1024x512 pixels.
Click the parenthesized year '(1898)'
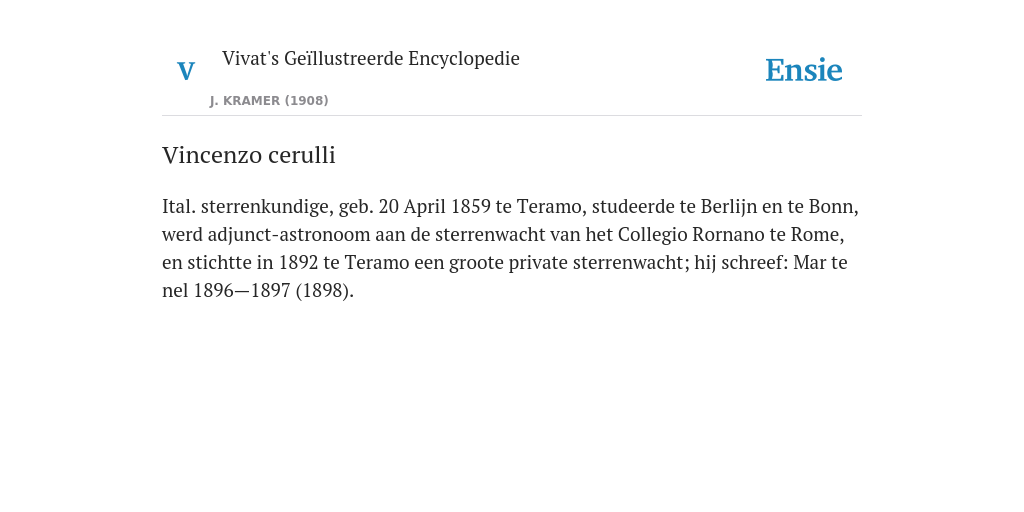(323, 291)
